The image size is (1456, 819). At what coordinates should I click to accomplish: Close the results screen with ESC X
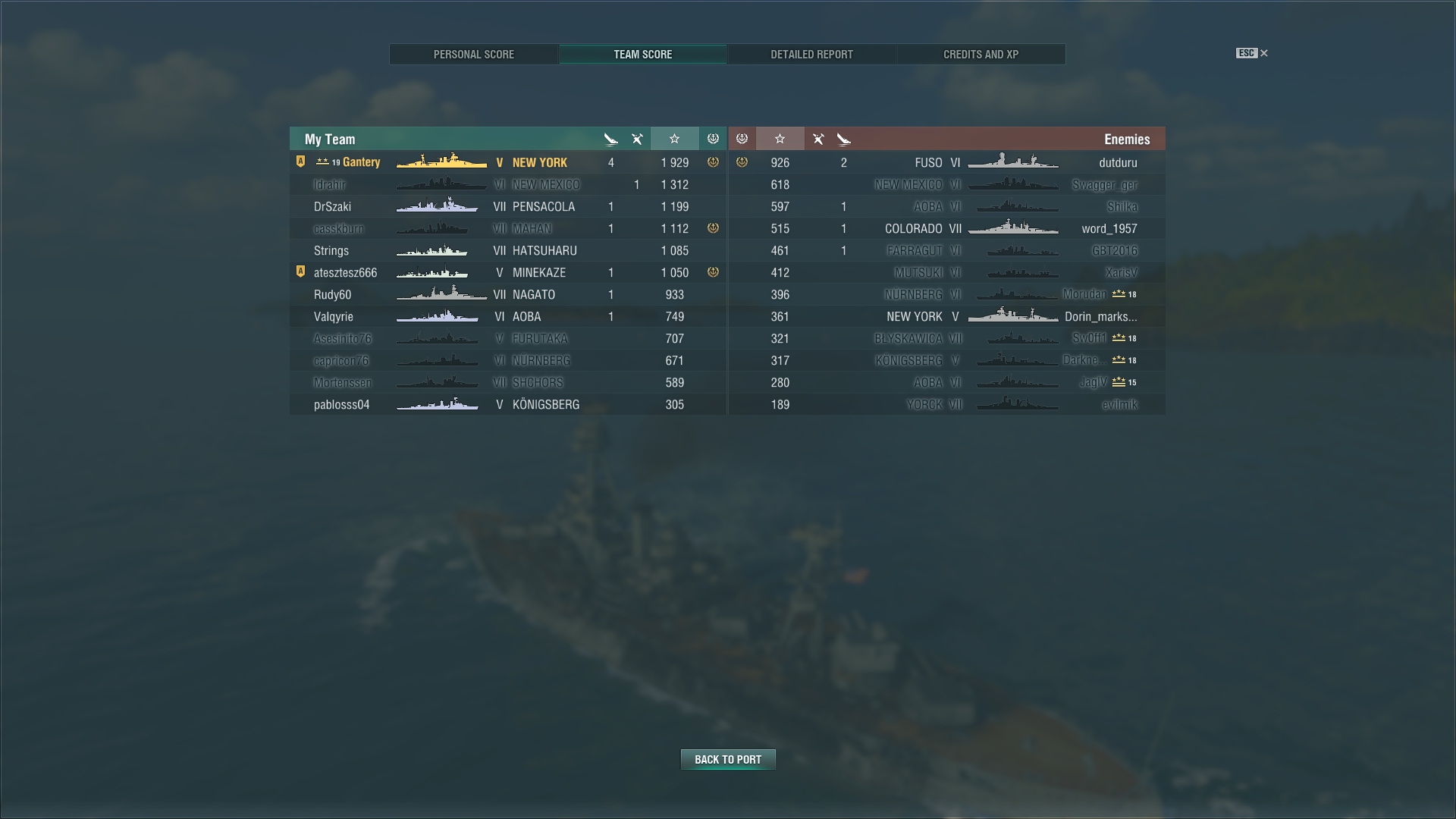[1252, 53]
